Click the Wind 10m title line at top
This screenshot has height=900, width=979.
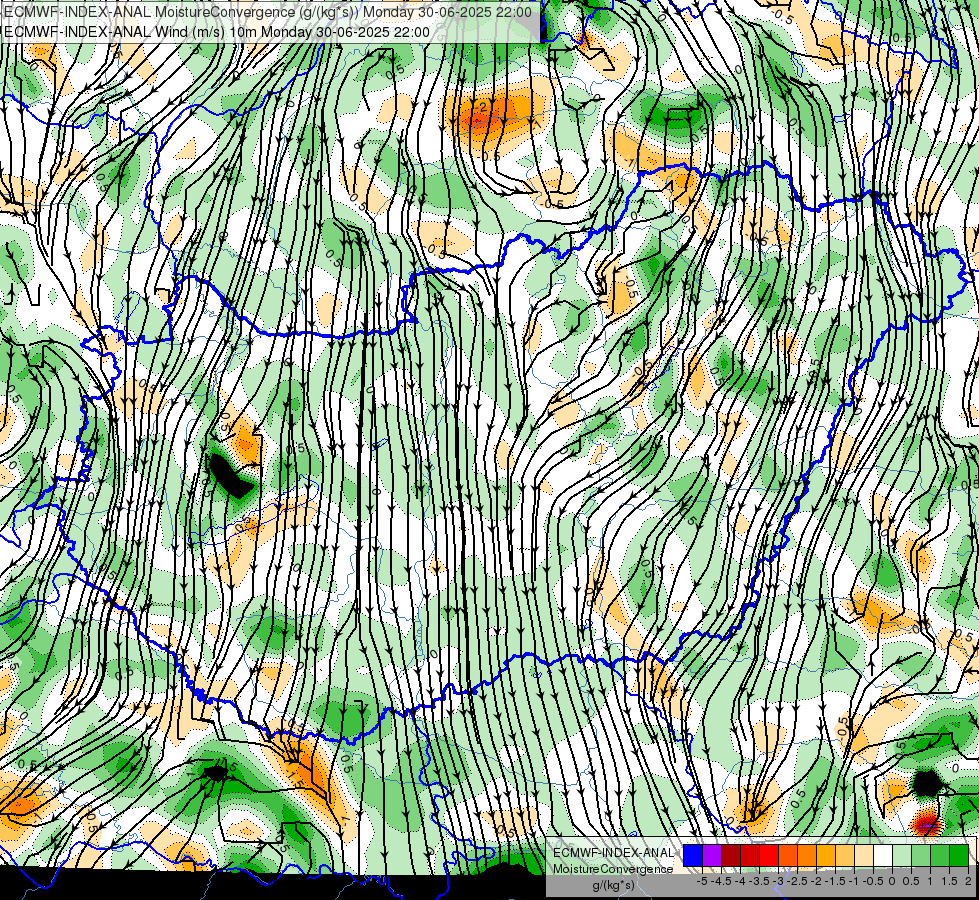(217, 31)
